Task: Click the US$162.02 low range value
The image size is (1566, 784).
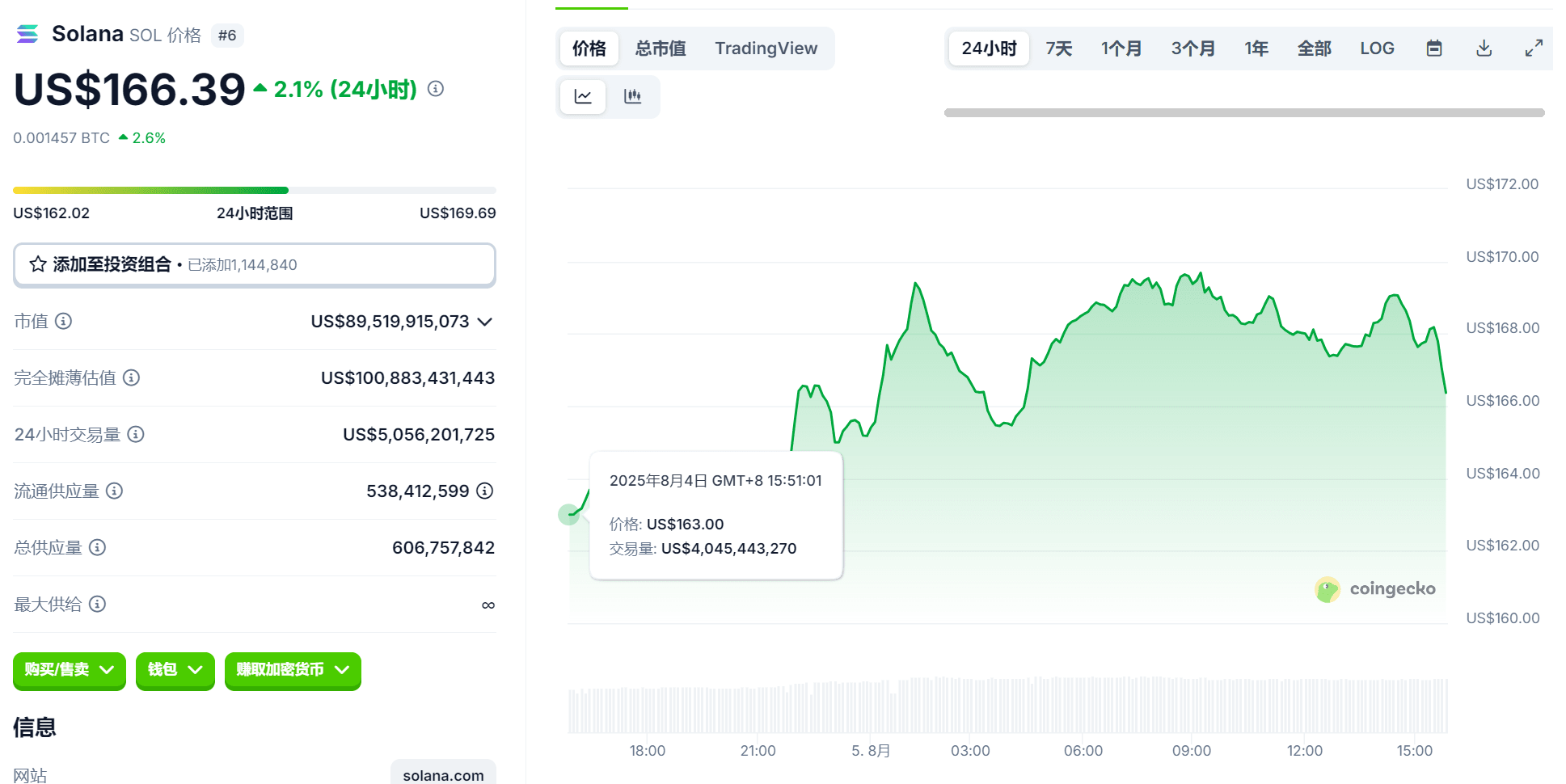Action: click(52, 213)
